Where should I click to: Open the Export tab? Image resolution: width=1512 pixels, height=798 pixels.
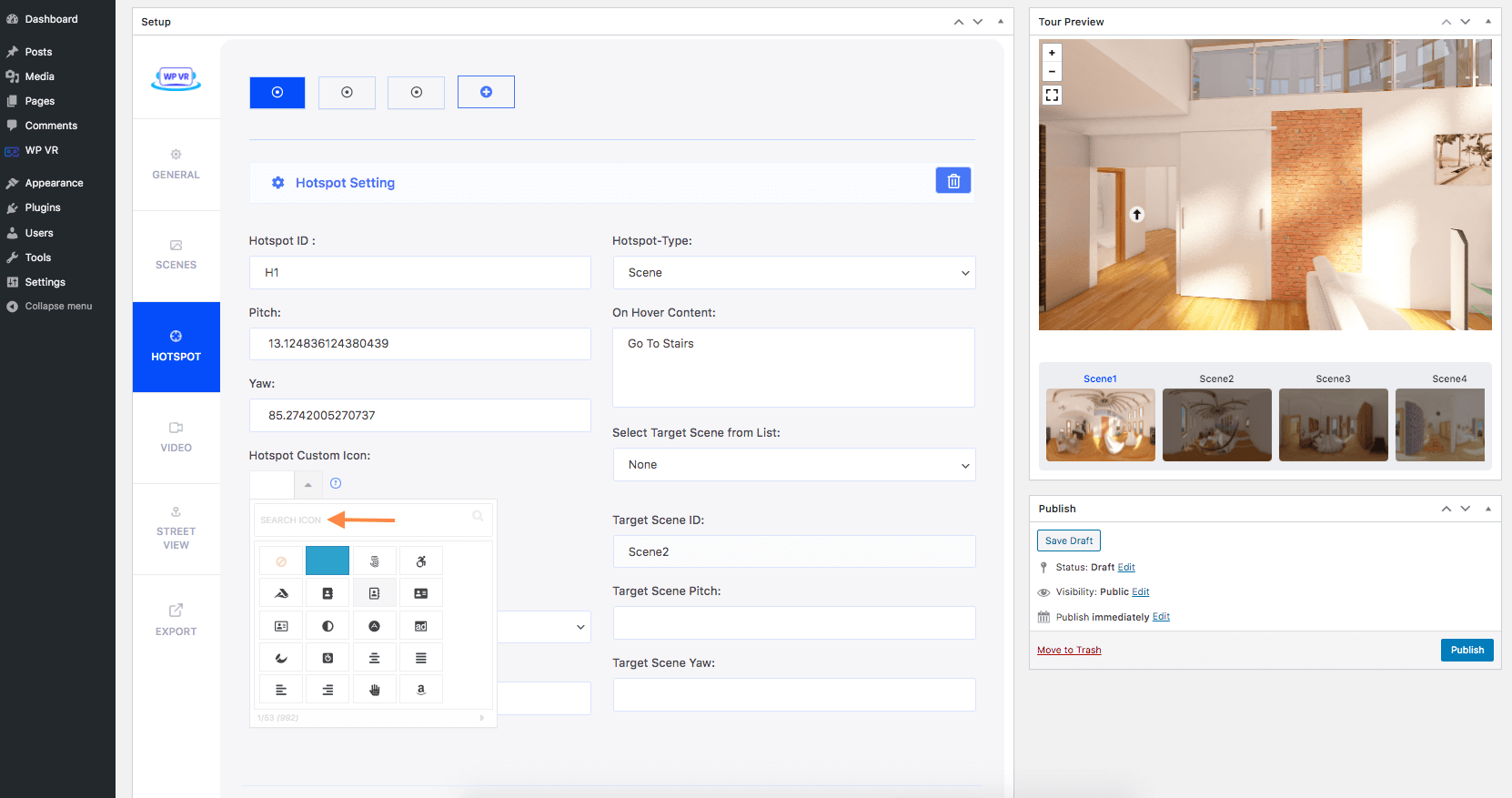pyautogui.click(x=176, y=620)
